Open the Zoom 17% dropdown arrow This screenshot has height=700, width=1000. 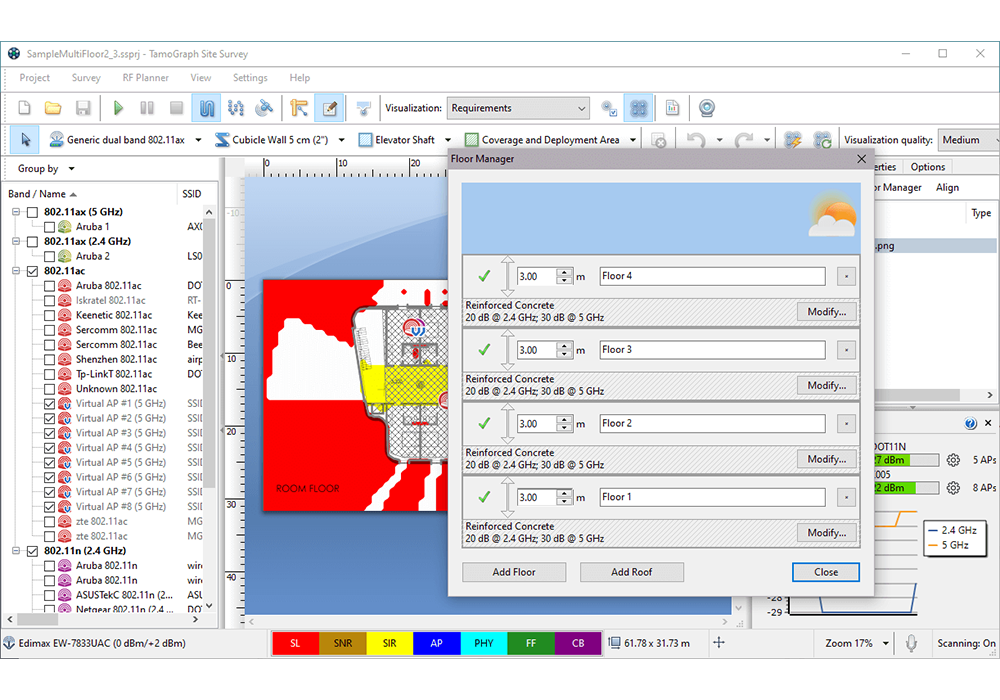click(x=885, y=643)
